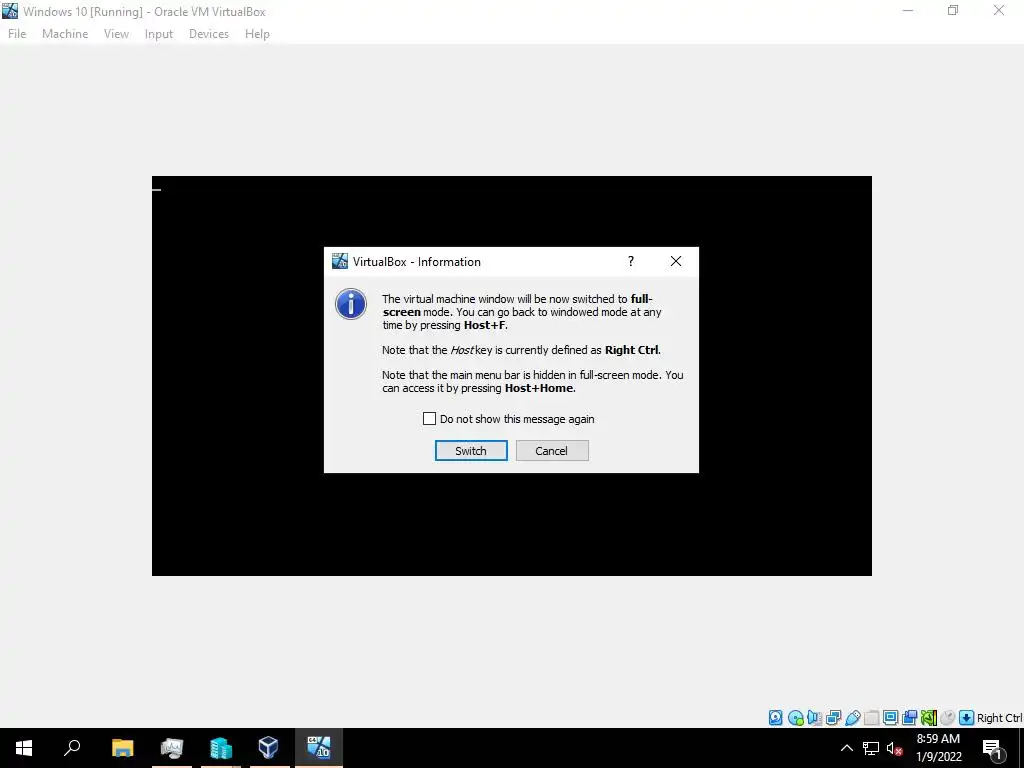
Task: Click the muted volume tray icon
Action: (894, 748)
